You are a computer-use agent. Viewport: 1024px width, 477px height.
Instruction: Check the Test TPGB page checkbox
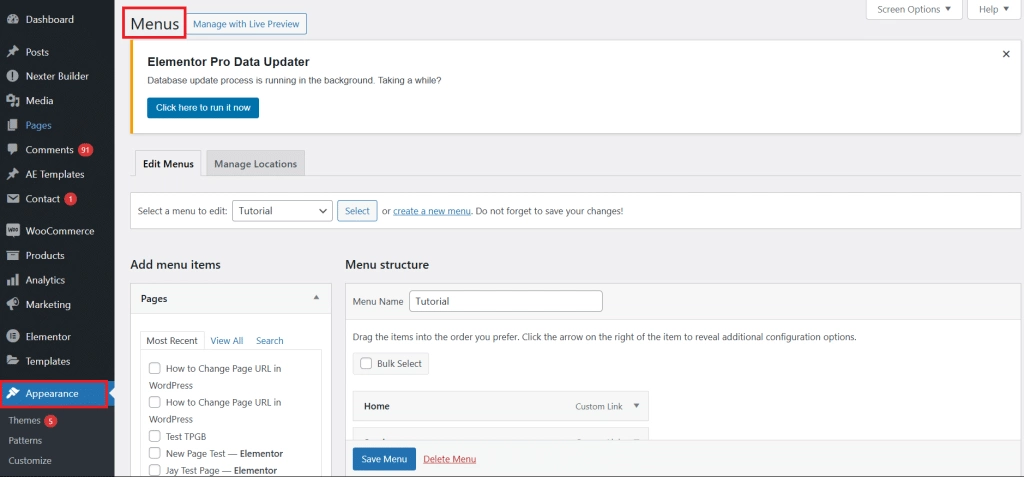tap(155, 436)
